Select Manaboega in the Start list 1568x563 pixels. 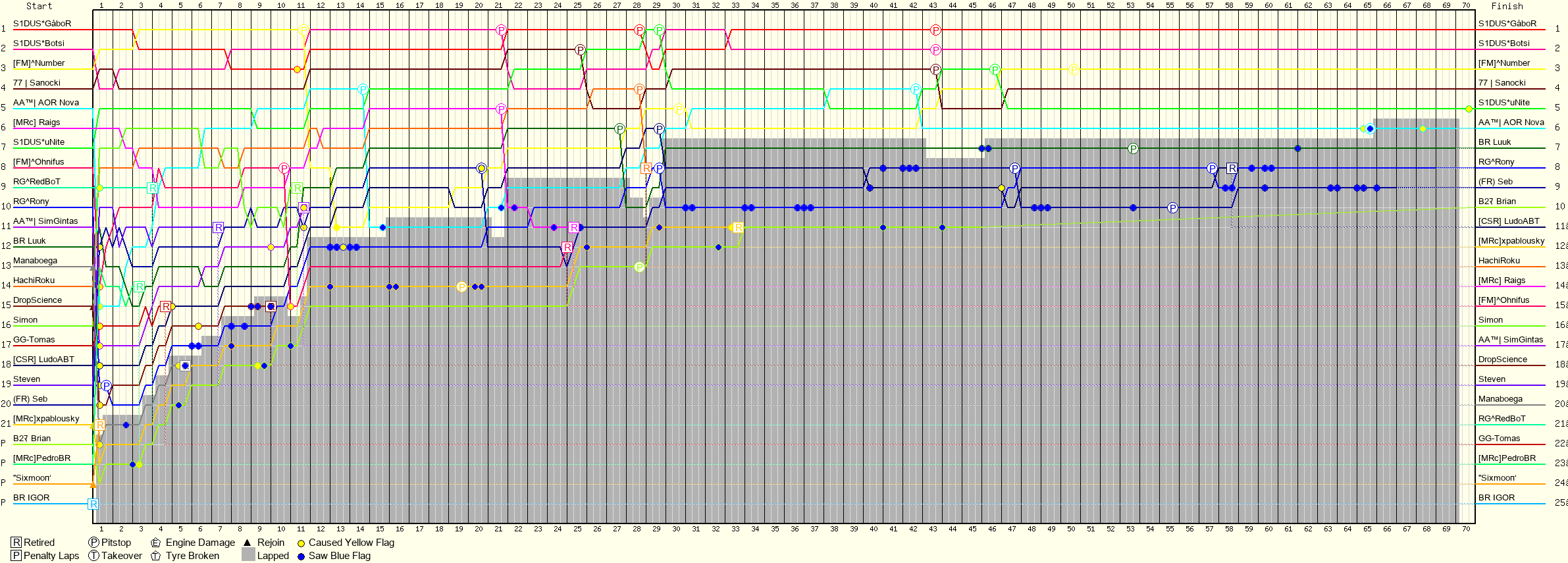(36, 261)
